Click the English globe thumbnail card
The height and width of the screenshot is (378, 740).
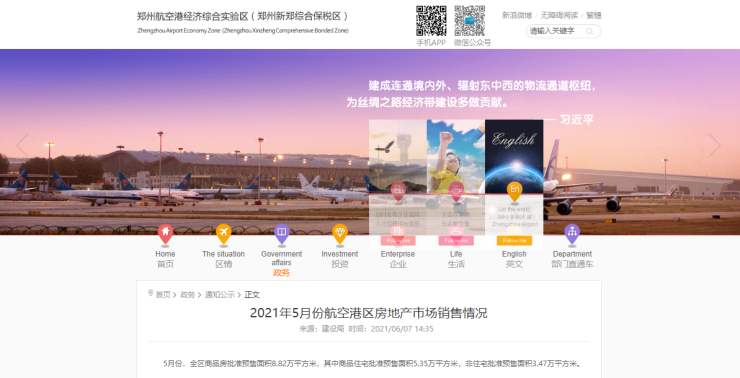click(x=514, y=157)
